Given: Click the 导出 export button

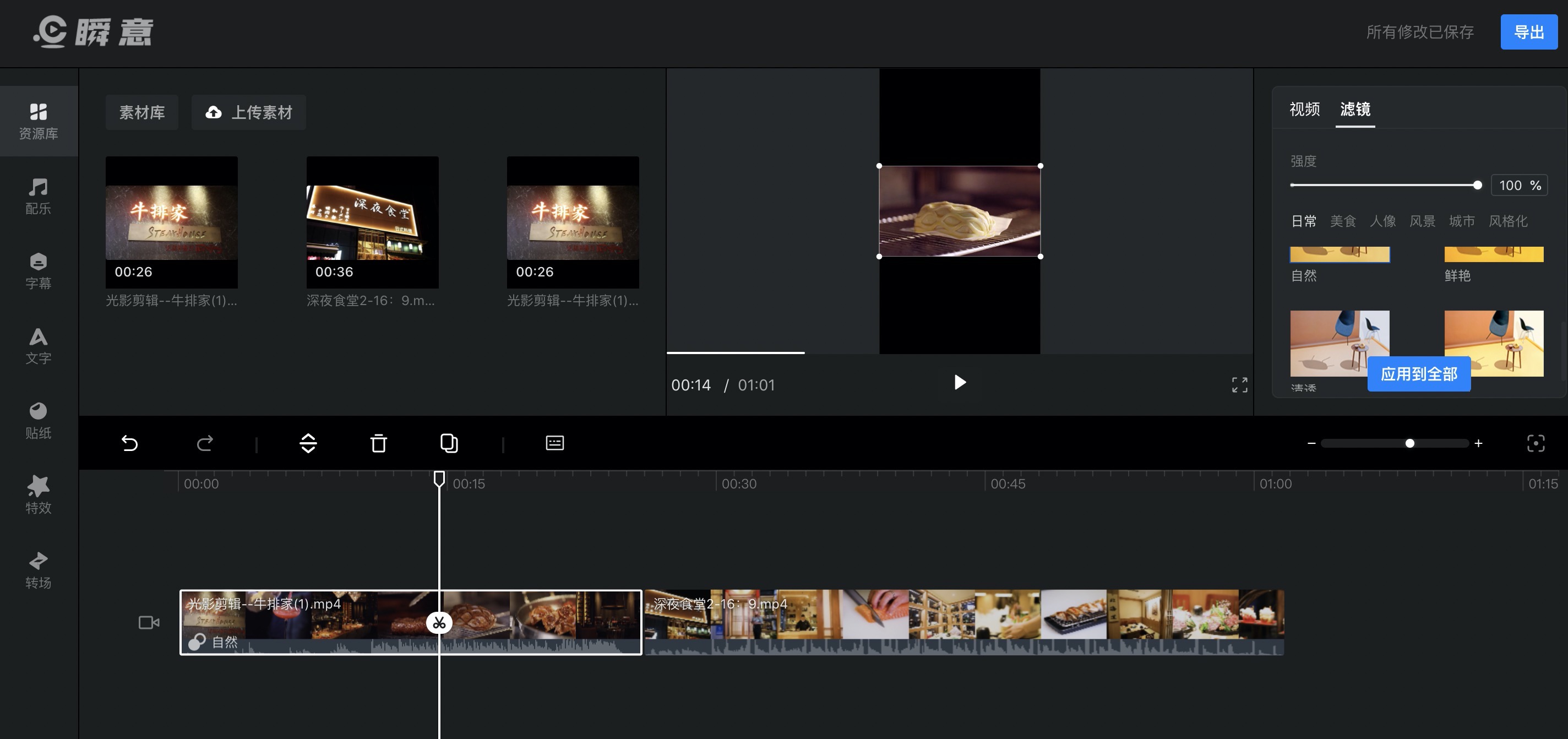Looking at the screenshot, I should pyautogui.click(x=1528, y=32).
